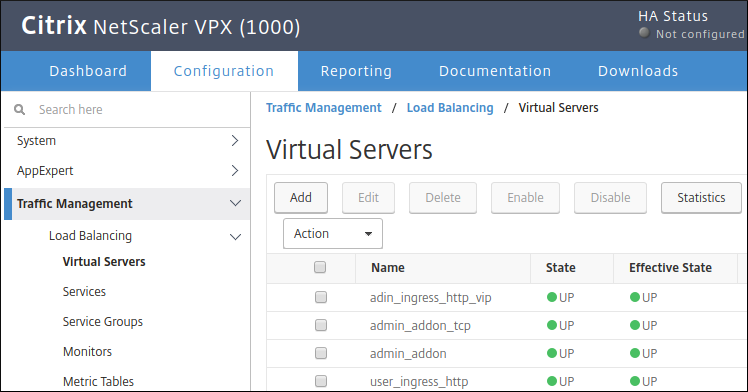The image size is (748, 392).
Task: Open Monitors in the sidebar
Action: click(x=87, y=351)
